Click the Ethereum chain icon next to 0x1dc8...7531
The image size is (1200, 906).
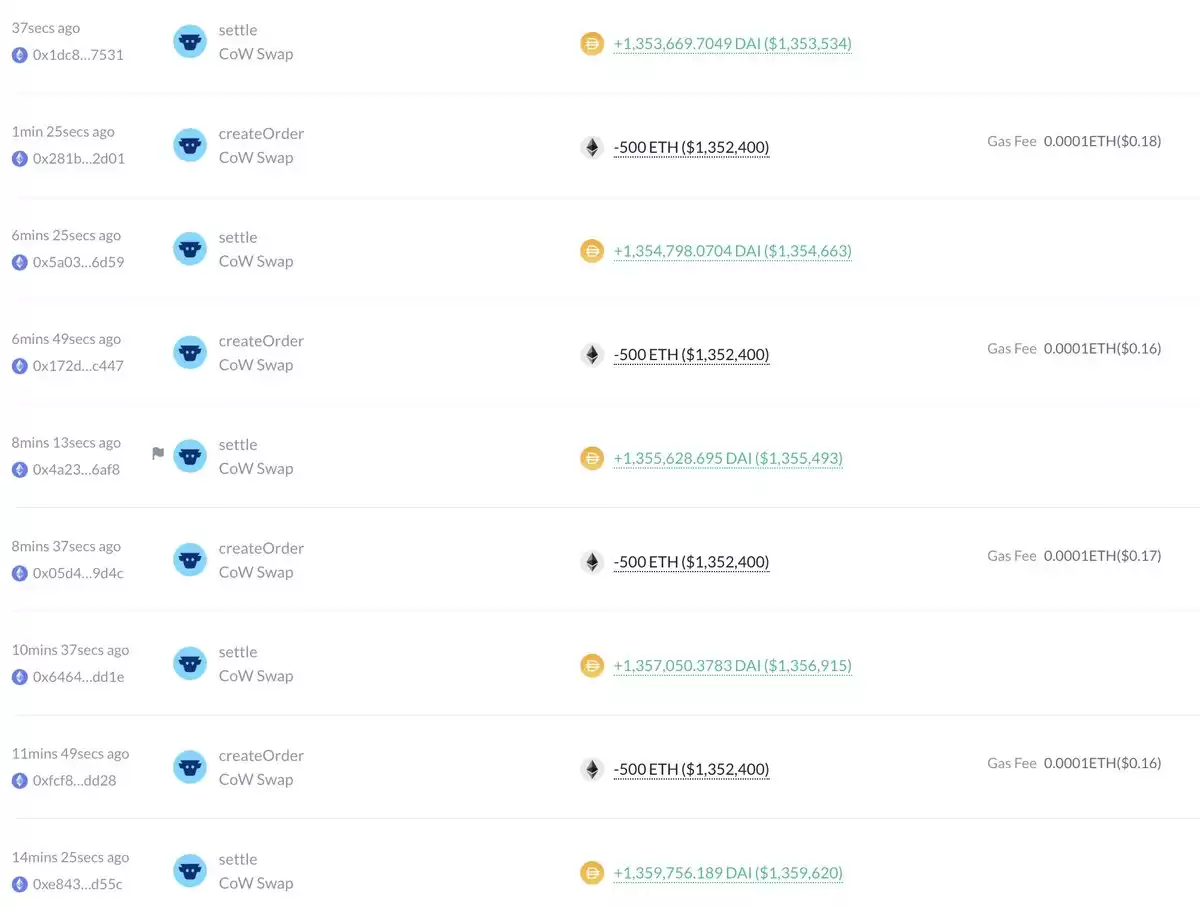19,55
